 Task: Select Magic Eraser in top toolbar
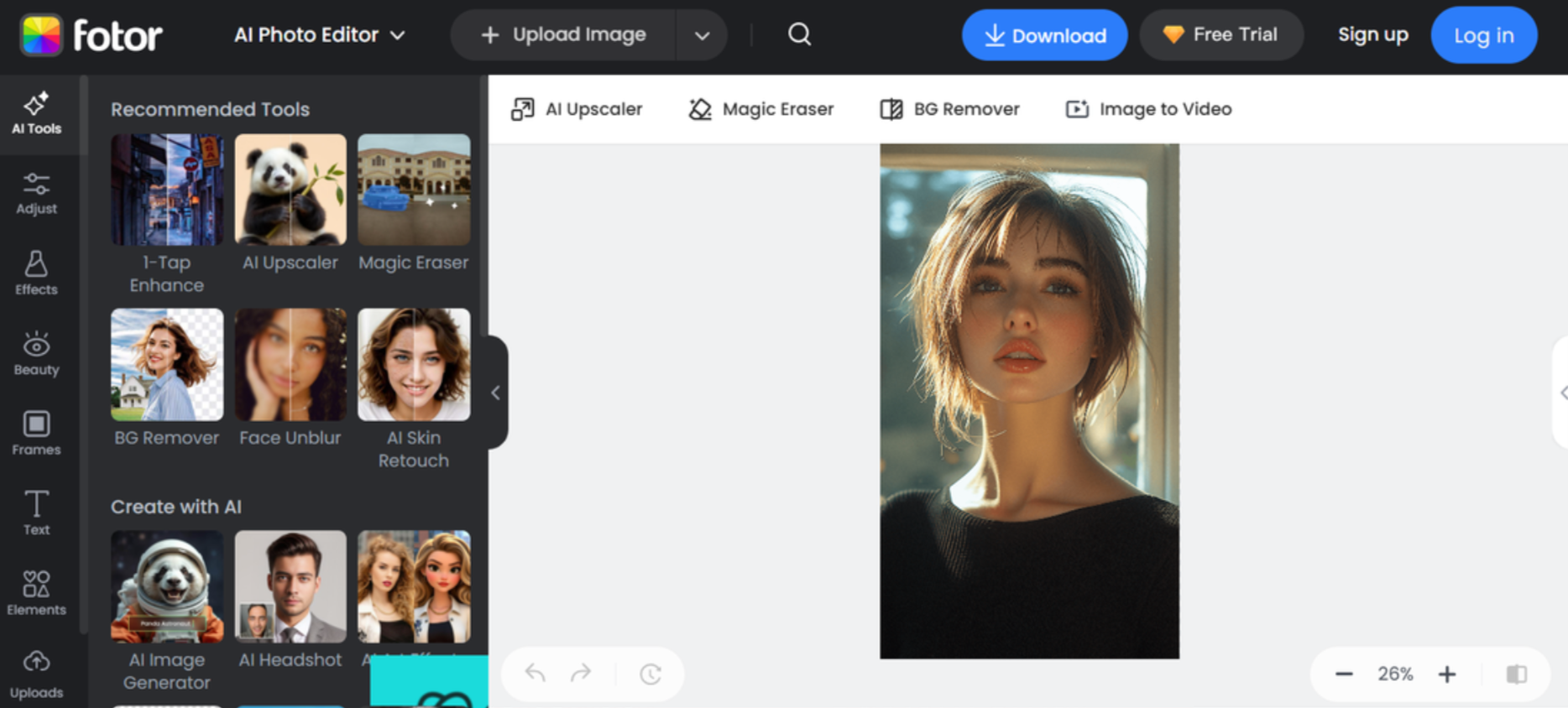761,109
